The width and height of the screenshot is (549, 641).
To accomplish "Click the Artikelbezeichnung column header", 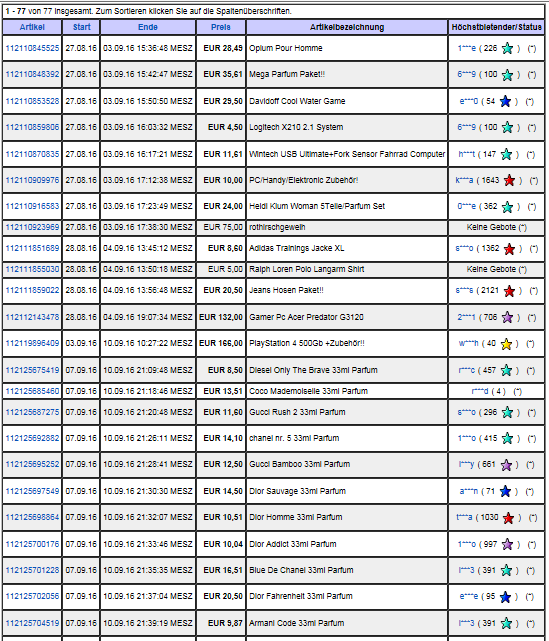I will click(x=347, y=27).
